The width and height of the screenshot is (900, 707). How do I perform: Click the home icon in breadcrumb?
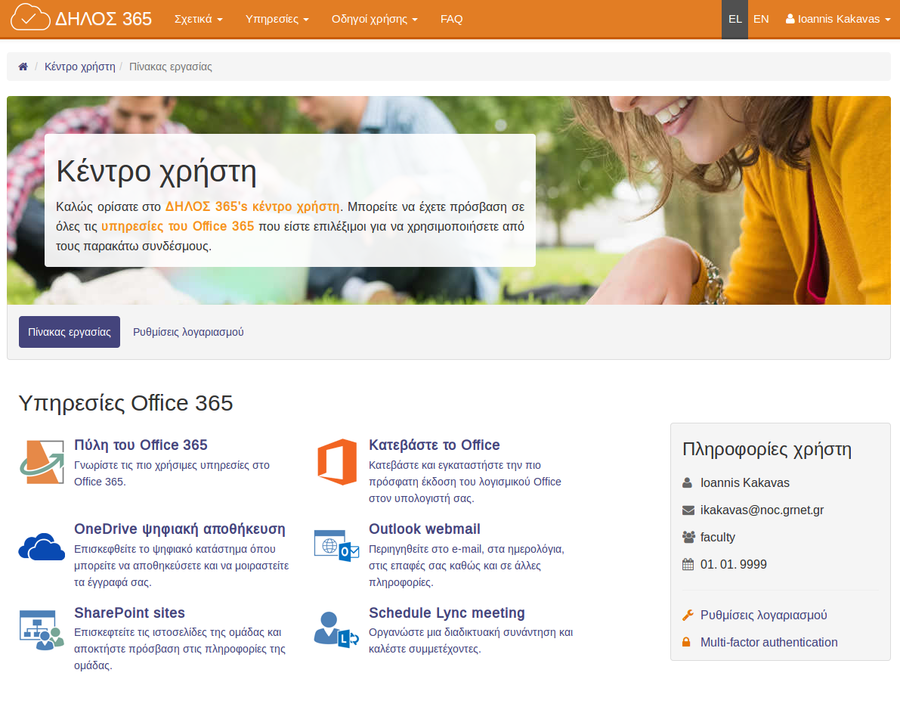(x=23, y=67)
